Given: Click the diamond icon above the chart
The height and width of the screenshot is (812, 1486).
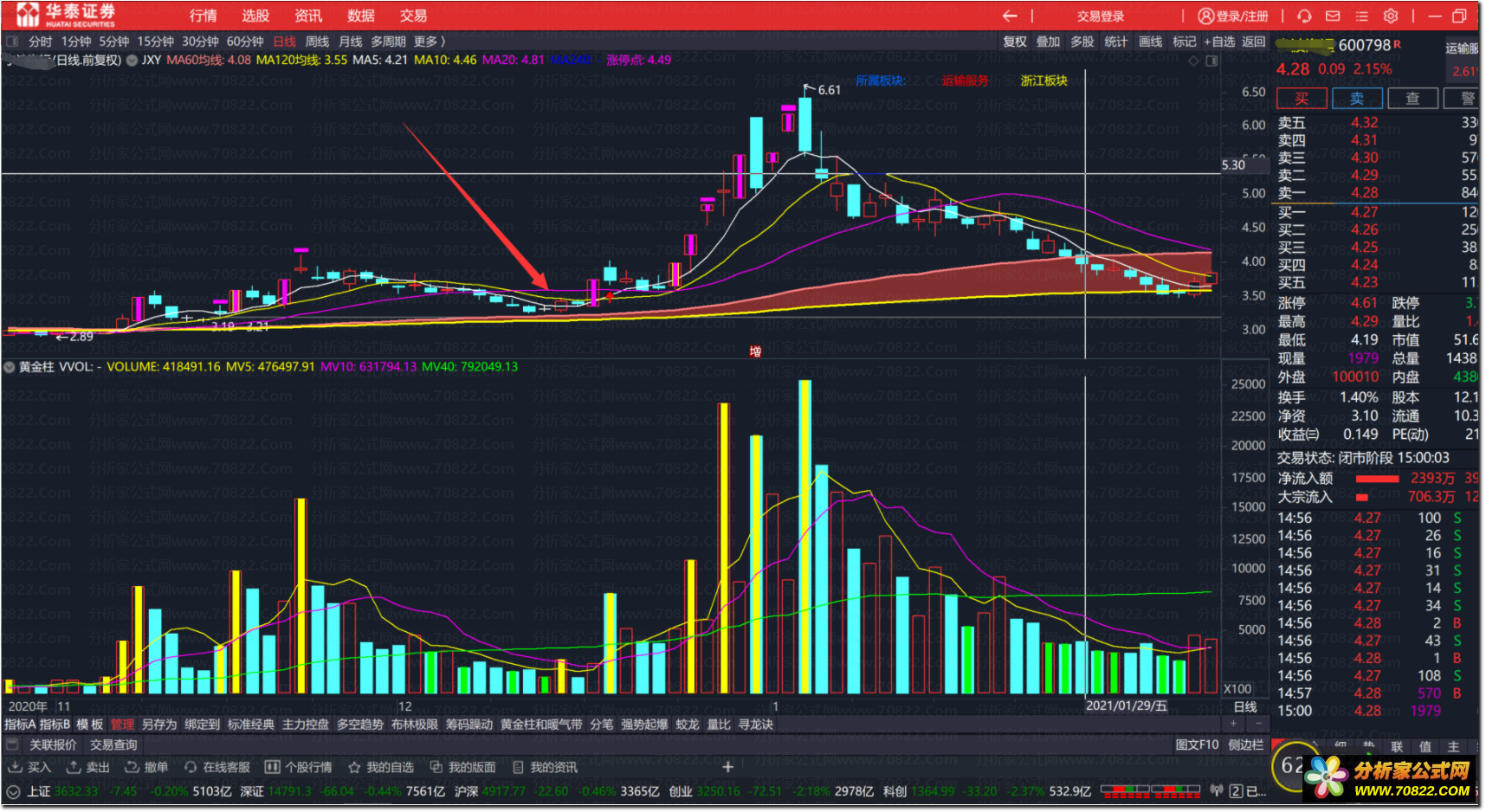Looking at the screenshot, I should pyautogui.click(x=1193, y=61).
